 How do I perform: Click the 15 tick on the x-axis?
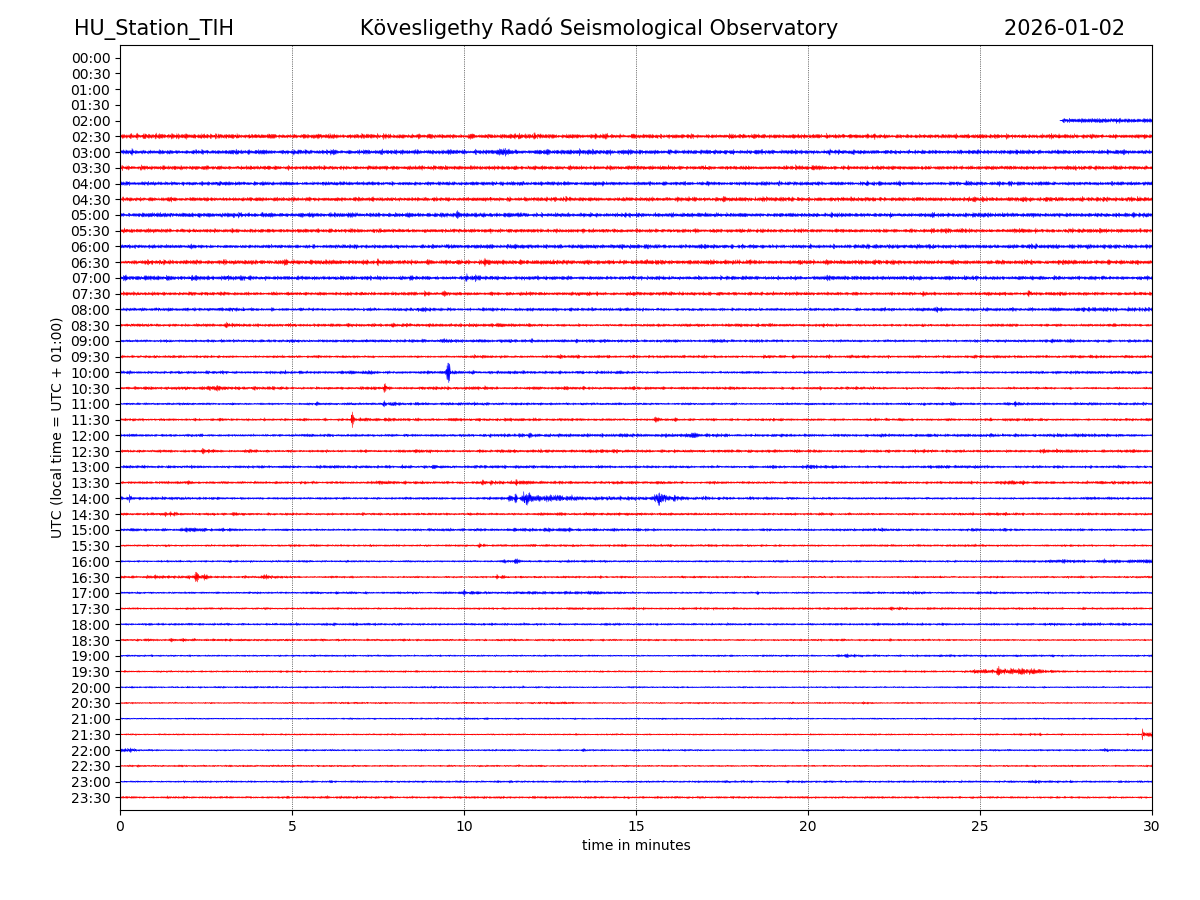[636, 826]
